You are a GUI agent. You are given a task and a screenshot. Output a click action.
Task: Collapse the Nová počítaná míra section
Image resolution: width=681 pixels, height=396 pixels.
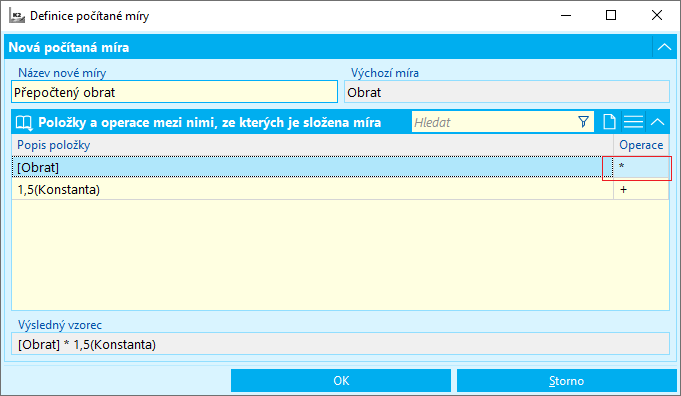tap(664, 47)
